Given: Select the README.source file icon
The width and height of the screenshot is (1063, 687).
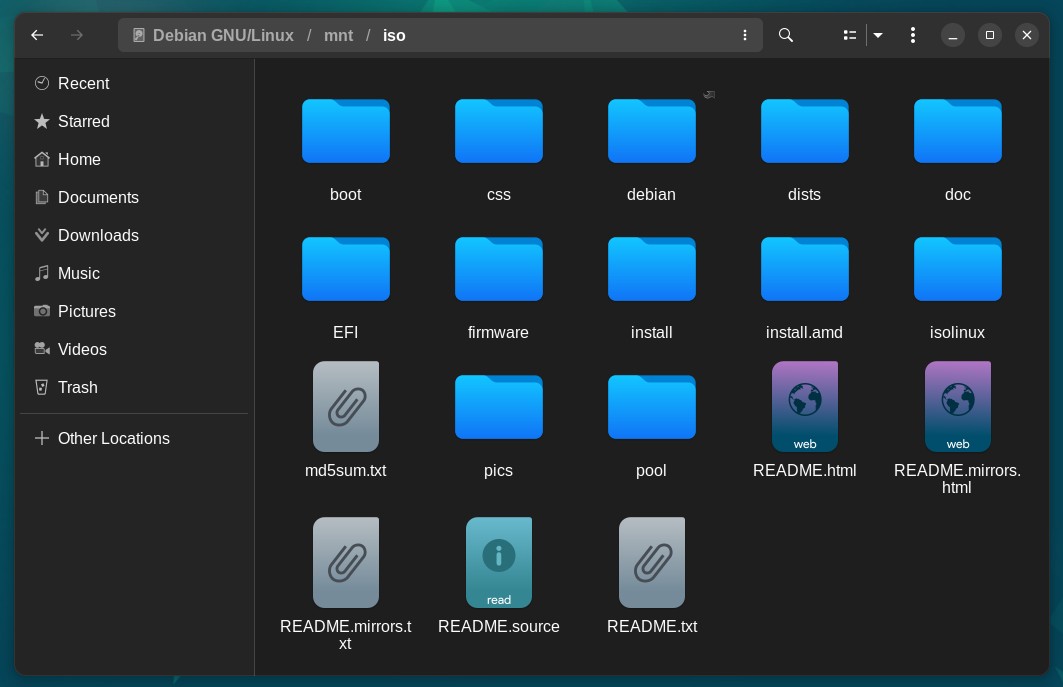Looking at the screenshot, I should (499, 562).
